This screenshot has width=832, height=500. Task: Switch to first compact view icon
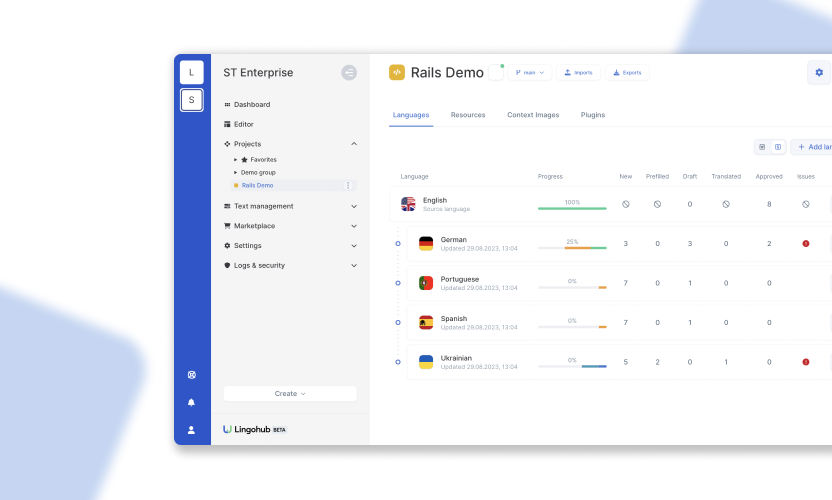coord(762,147)
